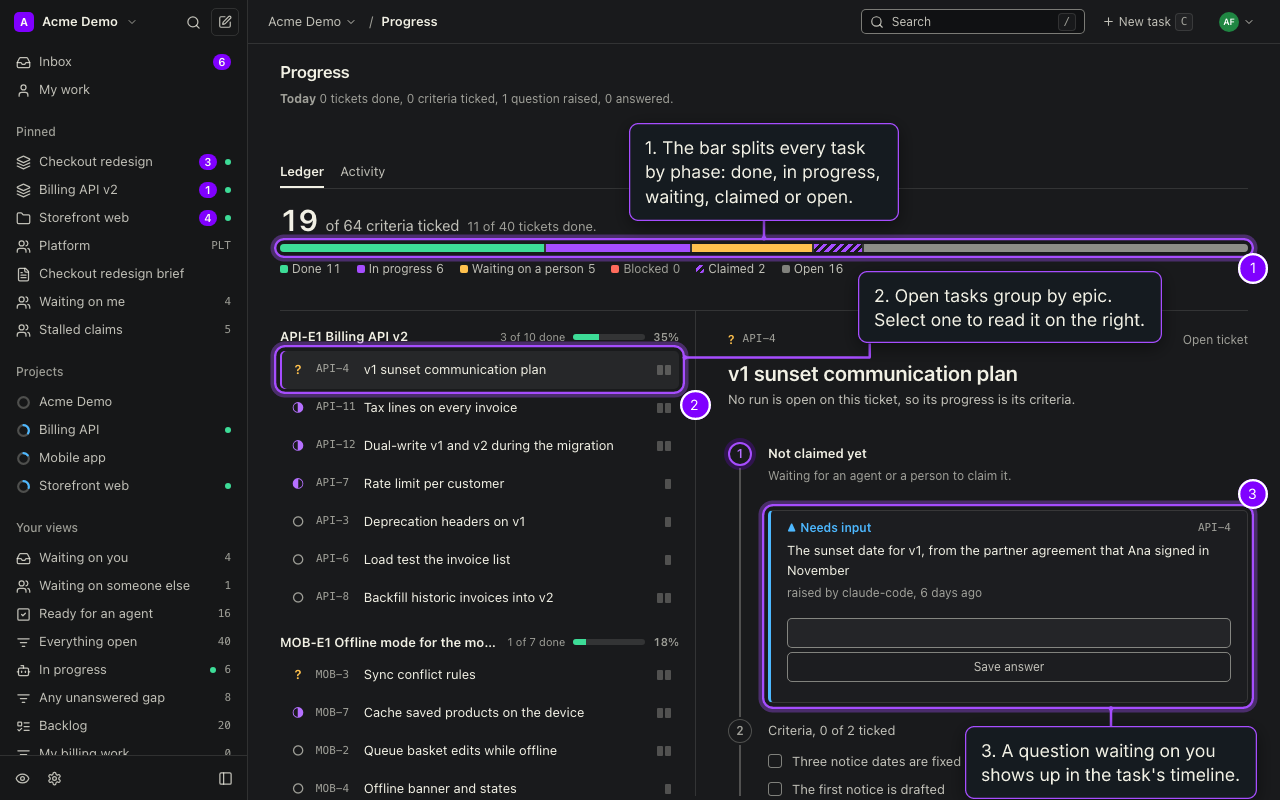The image size is (1280, 800).
Task: Tick the 'The first notice is drafted' checkbox
Action: point(775,789)
